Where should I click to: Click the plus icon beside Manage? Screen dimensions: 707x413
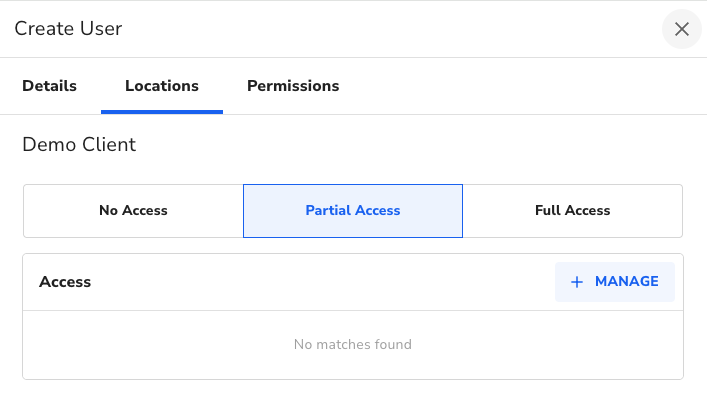point(577,282)
